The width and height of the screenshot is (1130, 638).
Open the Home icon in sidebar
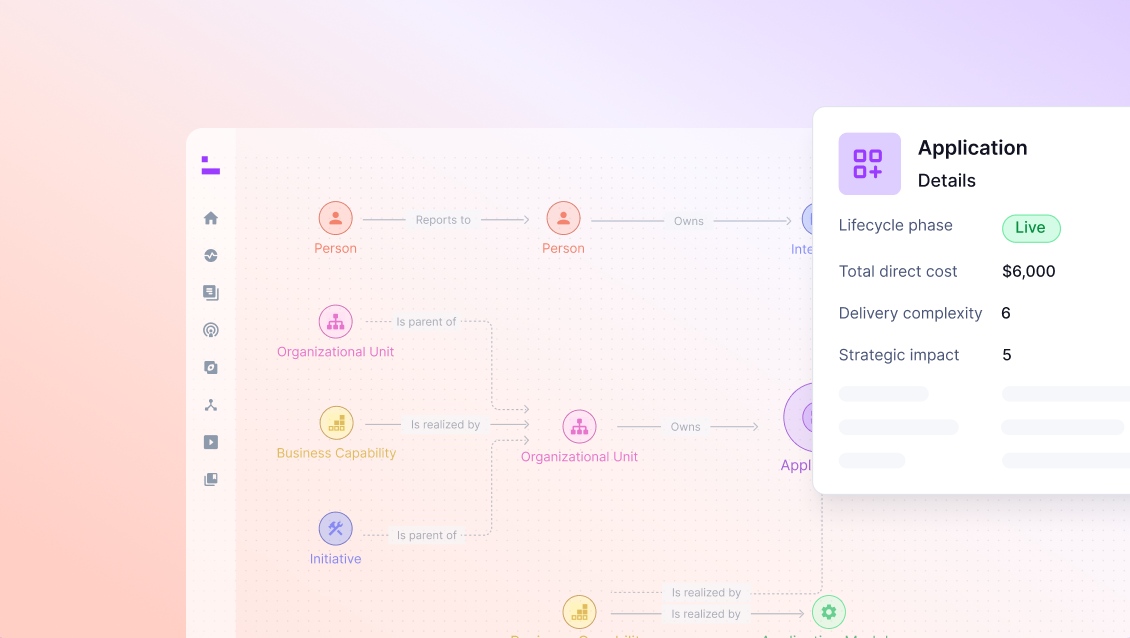click(x=210, y=218)
